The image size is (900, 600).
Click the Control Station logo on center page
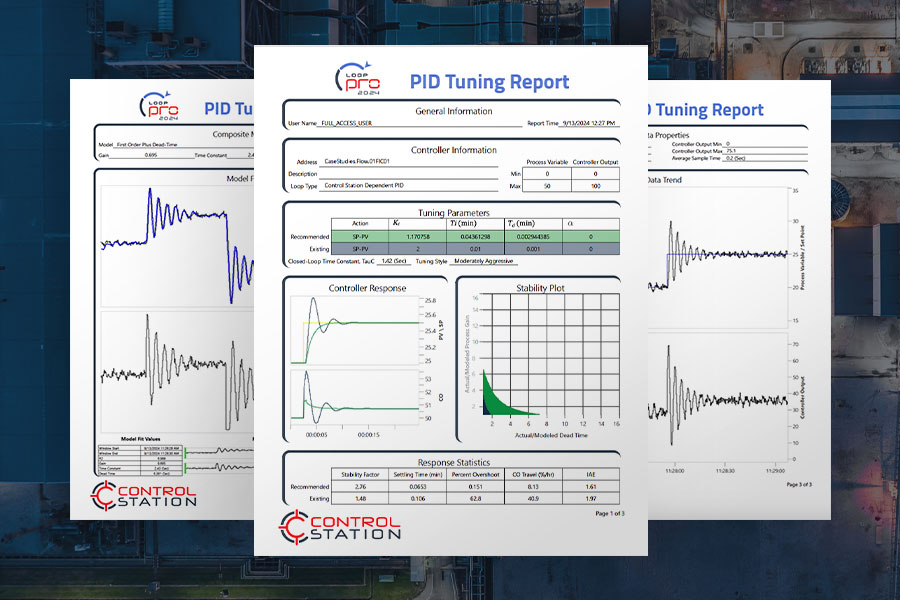[x=340, y=526]
